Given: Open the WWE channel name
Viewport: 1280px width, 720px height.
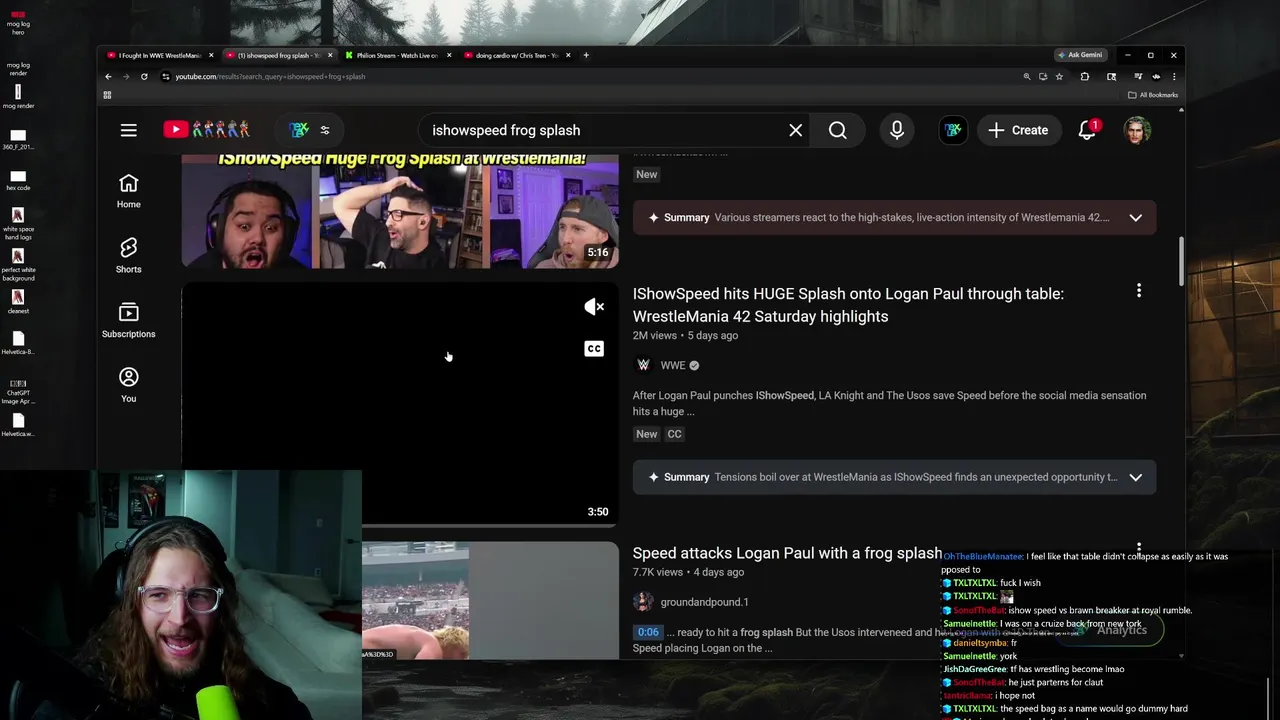Looking at the screenshot, I should tap(673, 365).
